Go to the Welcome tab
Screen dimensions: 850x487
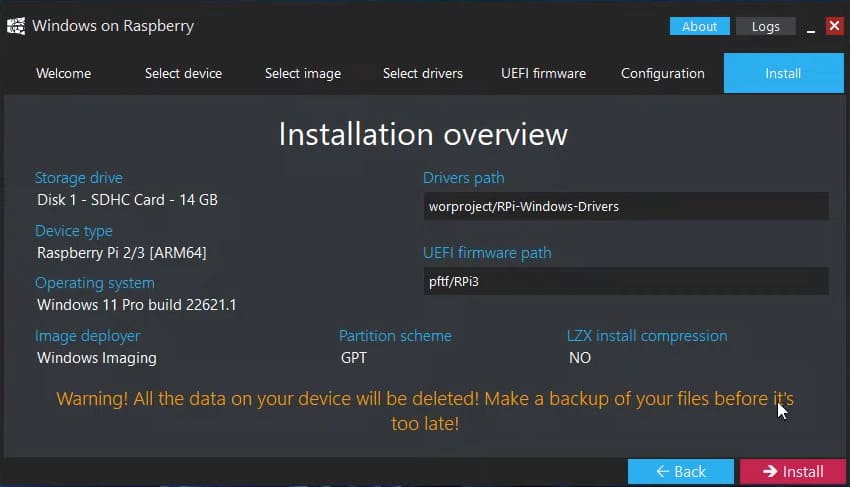pyautogui.click(x=63, y=73)
